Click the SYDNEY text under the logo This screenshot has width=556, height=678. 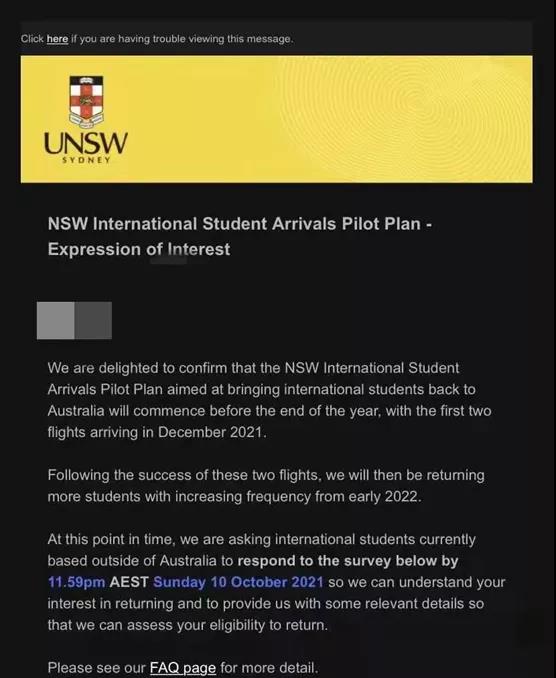coord(86,160)
